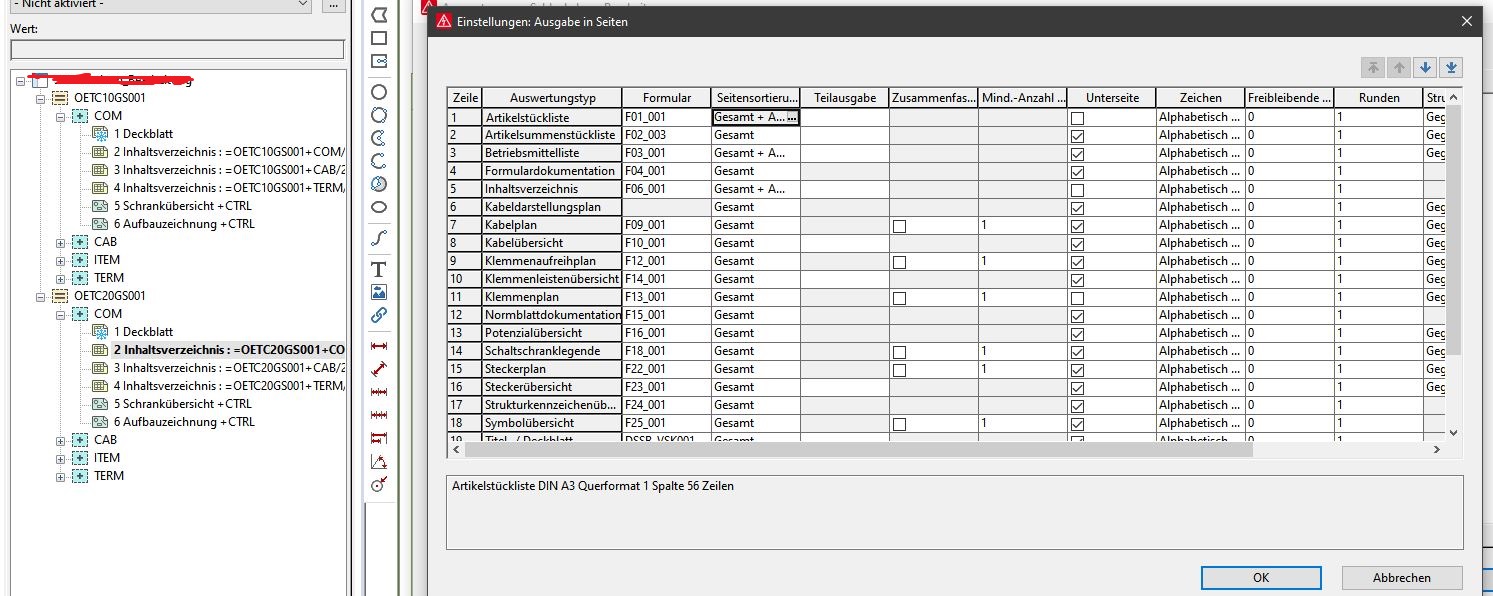Click the 'Potenzialübersicht' row cell

point(552,334)
